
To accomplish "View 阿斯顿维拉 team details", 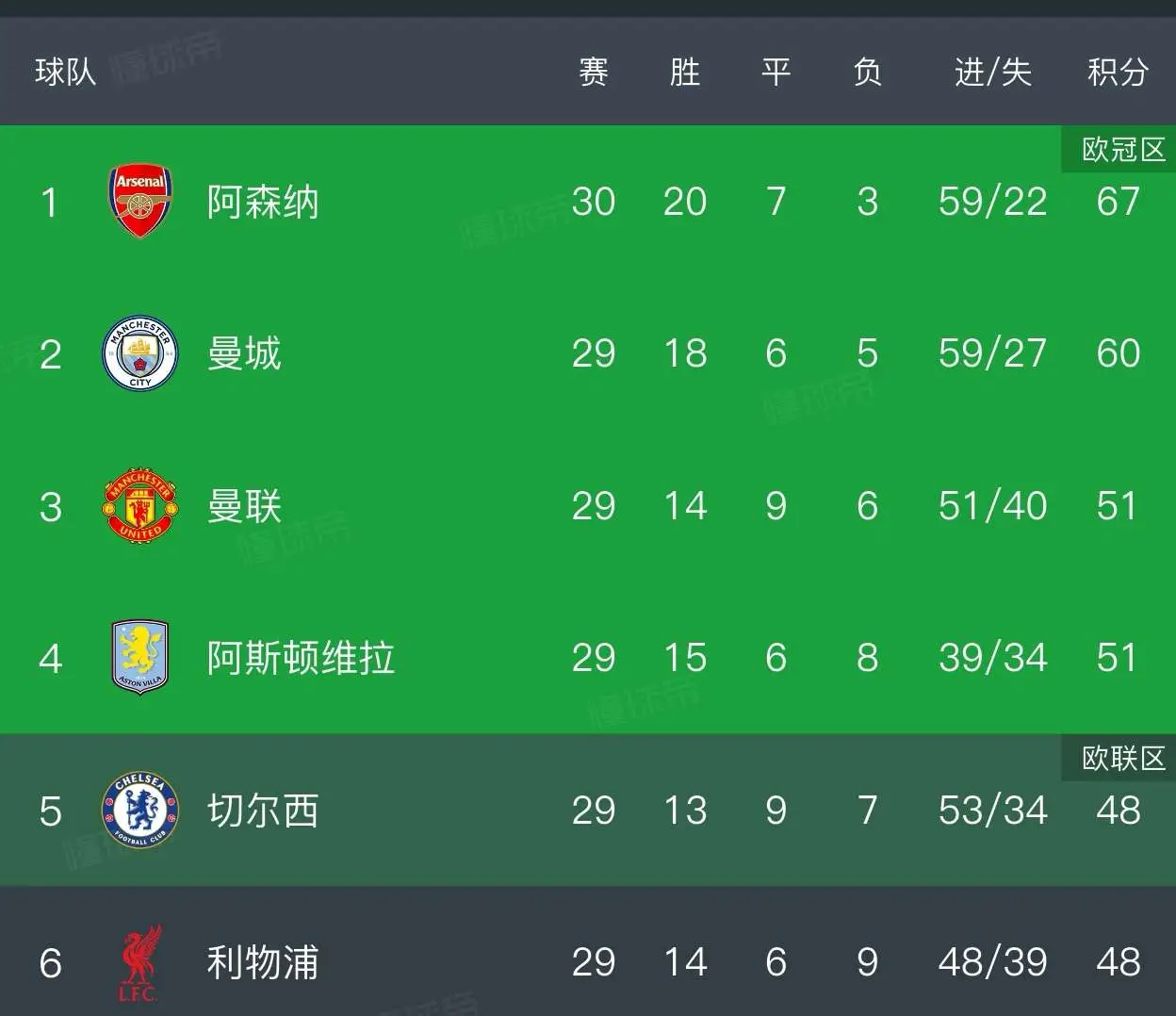I will pos(301,658).
